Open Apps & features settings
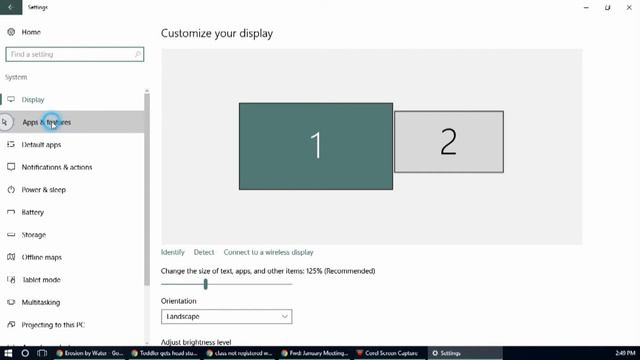The height and width of the screenshot is (360, 640). [x=72, y=122]
